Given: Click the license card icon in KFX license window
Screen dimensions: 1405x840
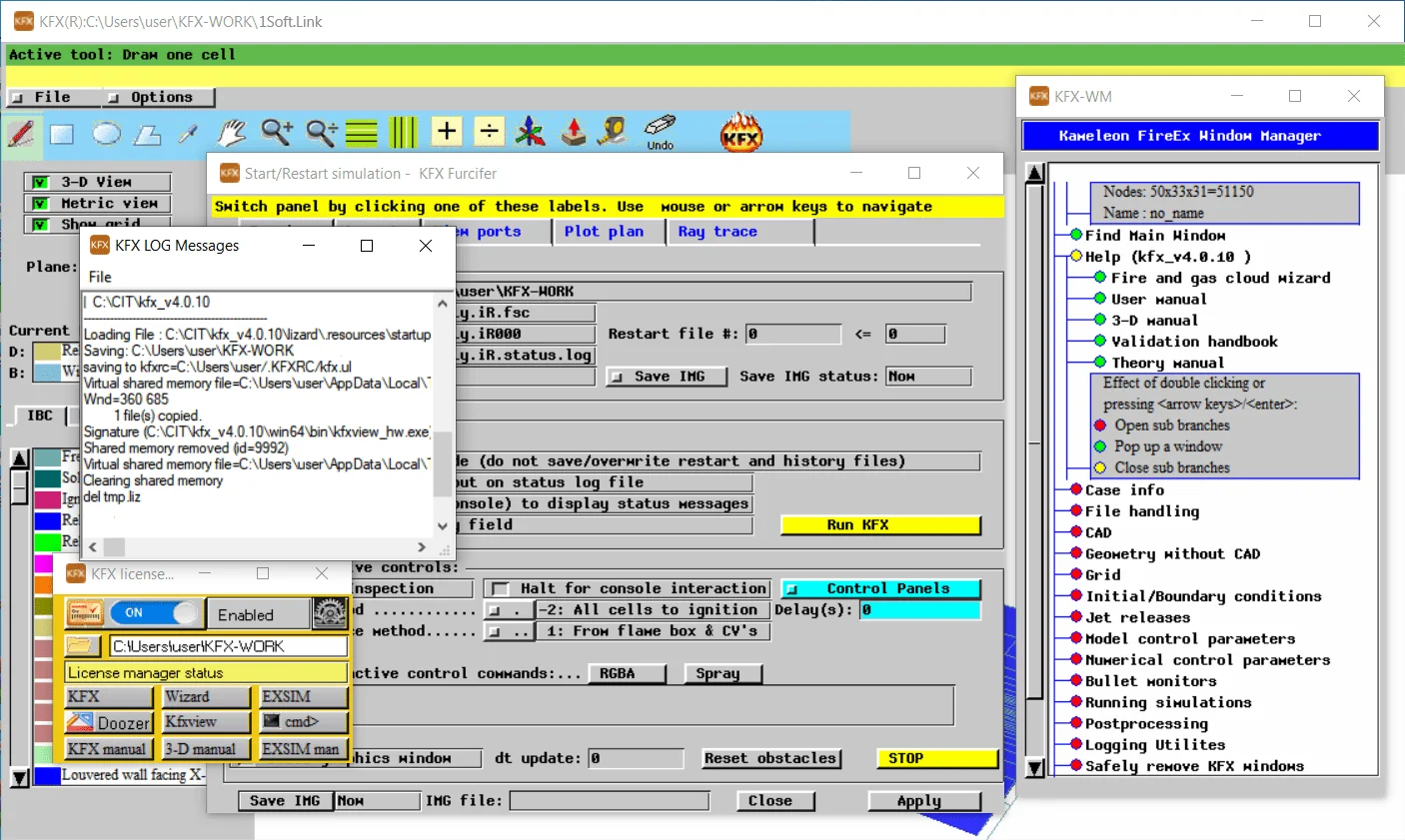Looking at the screenshot, I should pos(85,613).
